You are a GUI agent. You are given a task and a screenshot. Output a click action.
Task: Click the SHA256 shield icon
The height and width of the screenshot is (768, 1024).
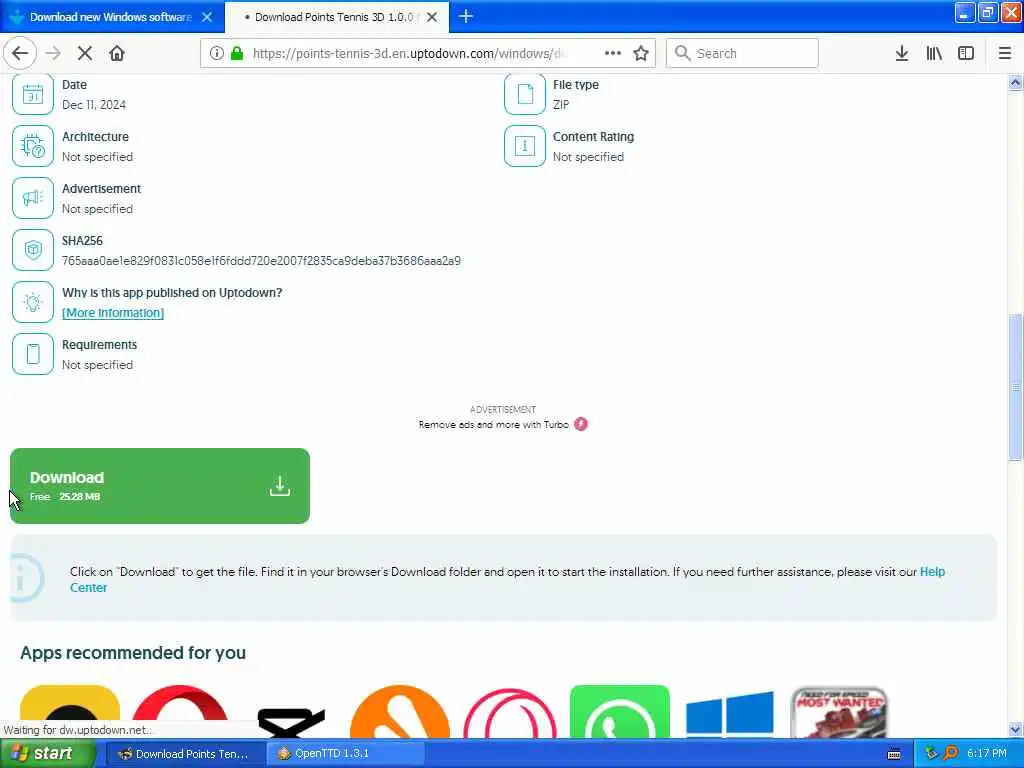pos(33,249)
